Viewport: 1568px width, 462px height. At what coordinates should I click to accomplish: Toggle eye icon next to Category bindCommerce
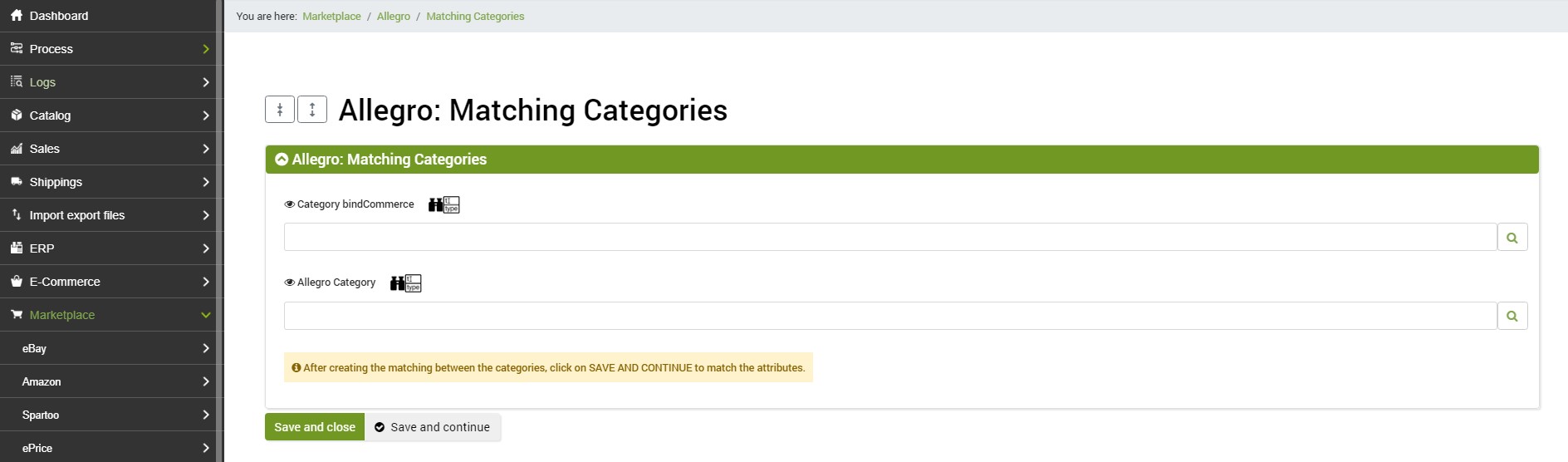coord(290,204)
